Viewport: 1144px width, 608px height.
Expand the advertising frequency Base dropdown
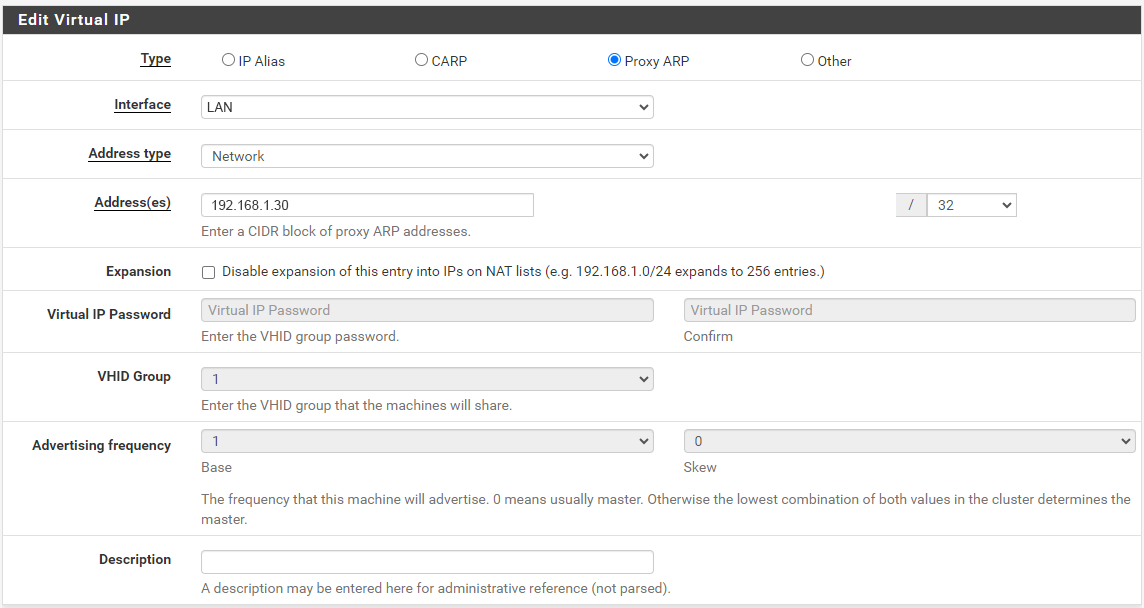(427, 441)
